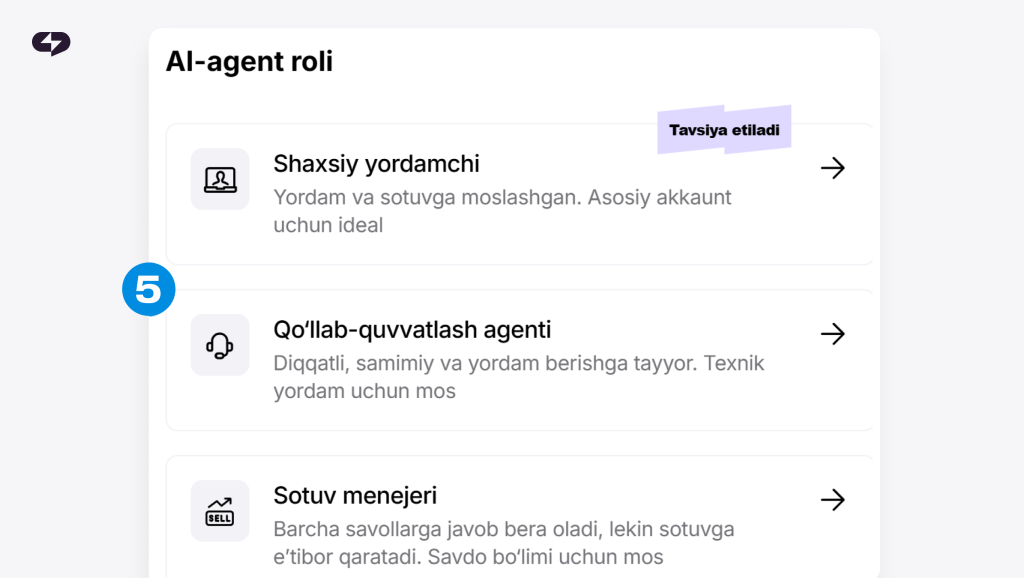Click the lightning bolt app logo

click(x=51, y=43)
